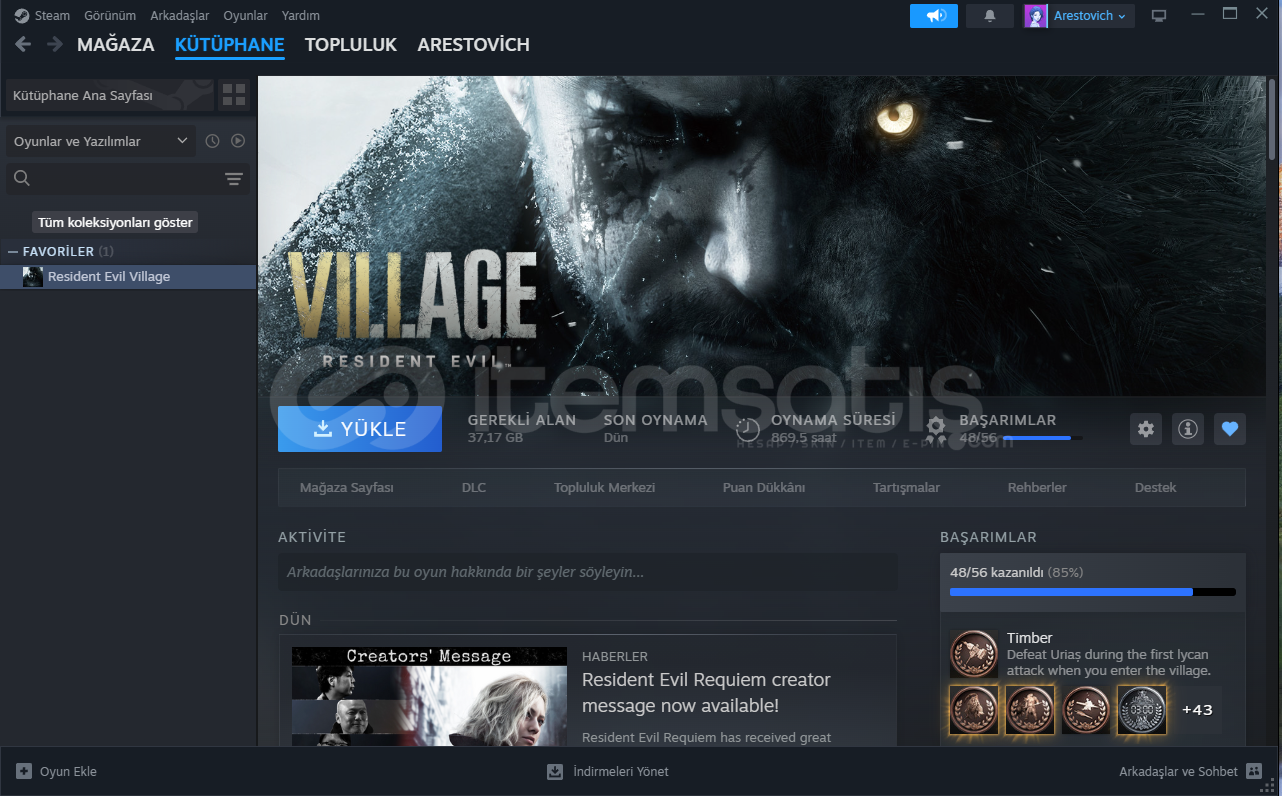This screenshot has height=796, width=1282.
Task: Select the third small achievement badge
Action: 1086,710
